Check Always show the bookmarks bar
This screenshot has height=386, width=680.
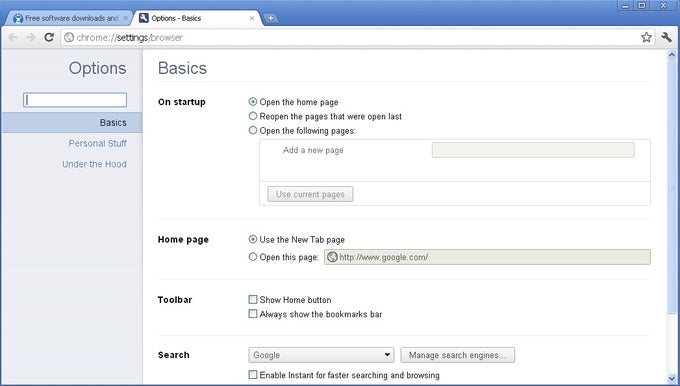tap(253, 314)
